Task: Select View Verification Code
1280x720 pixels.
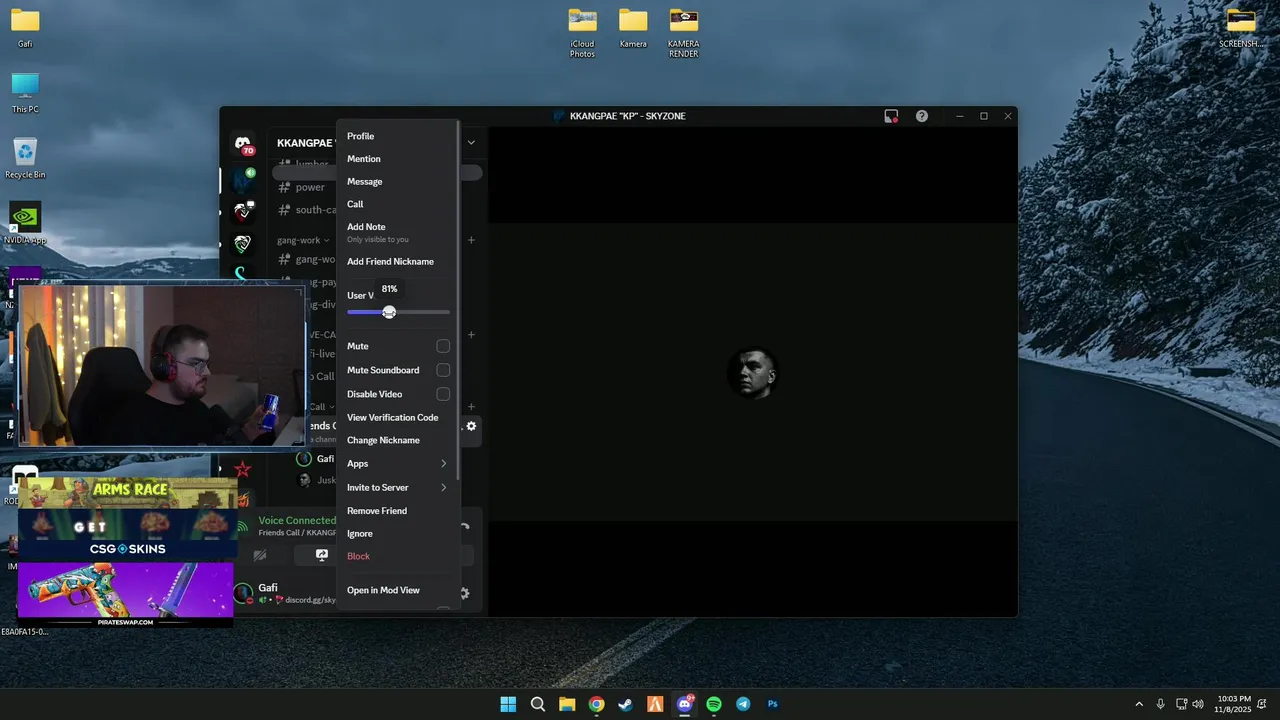Action: [x=398, y=418]
